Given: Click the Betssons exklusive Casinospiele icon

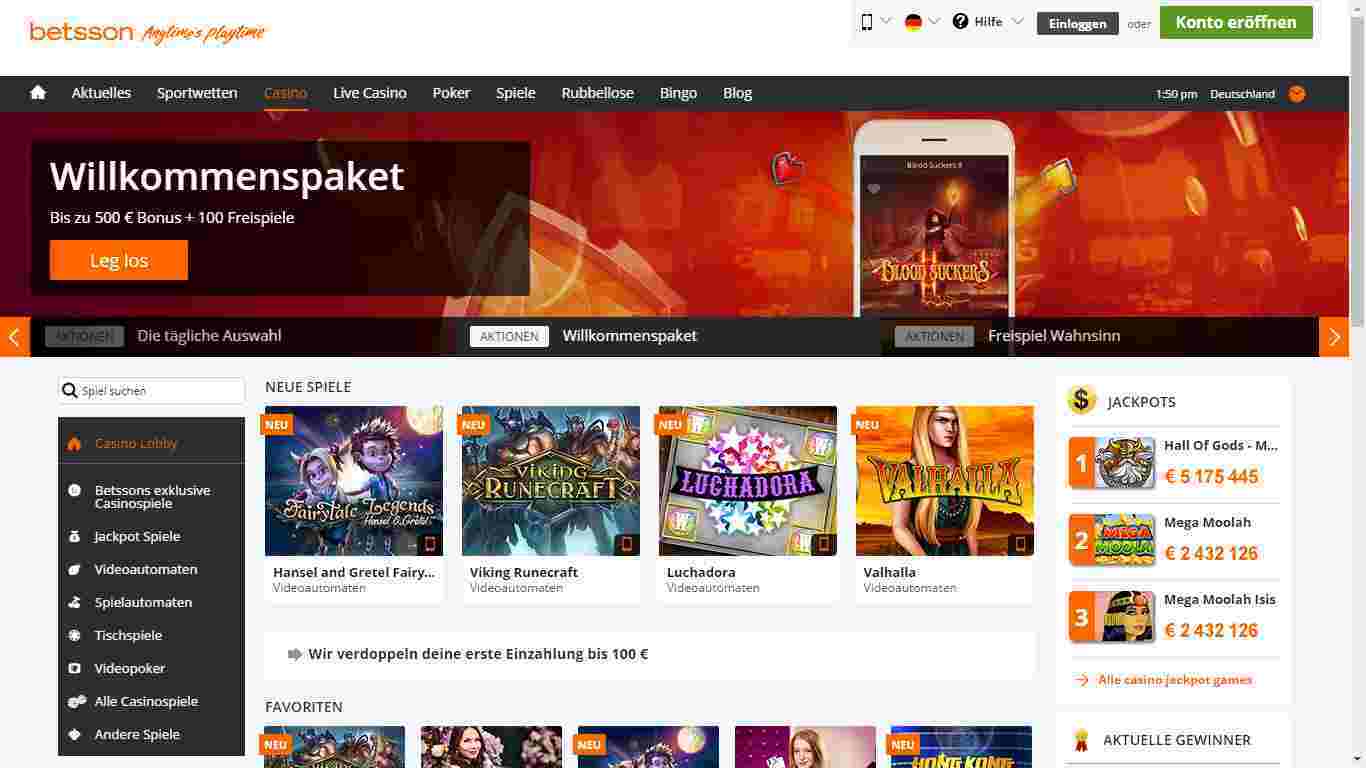Looking at the screenshot, I should (x=74, y=491).
